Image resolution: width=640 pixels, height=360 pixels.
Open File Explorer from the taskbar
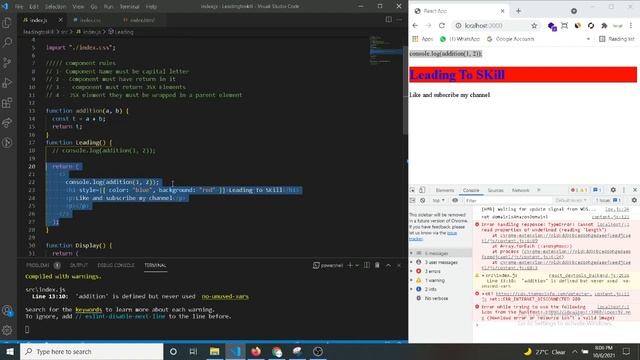pos(214,351)
